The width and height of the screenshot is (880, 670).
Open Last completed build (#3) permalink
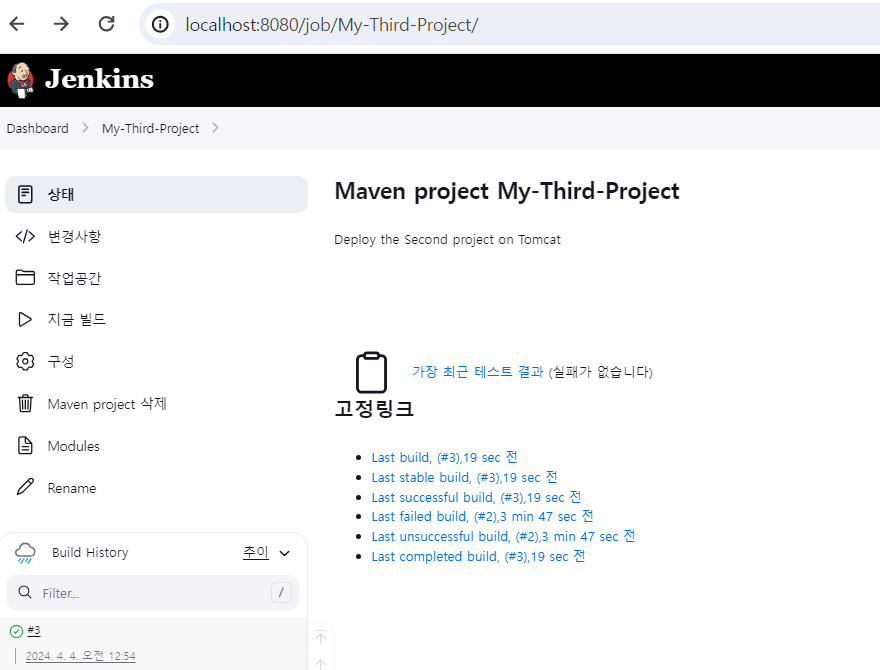479,556
